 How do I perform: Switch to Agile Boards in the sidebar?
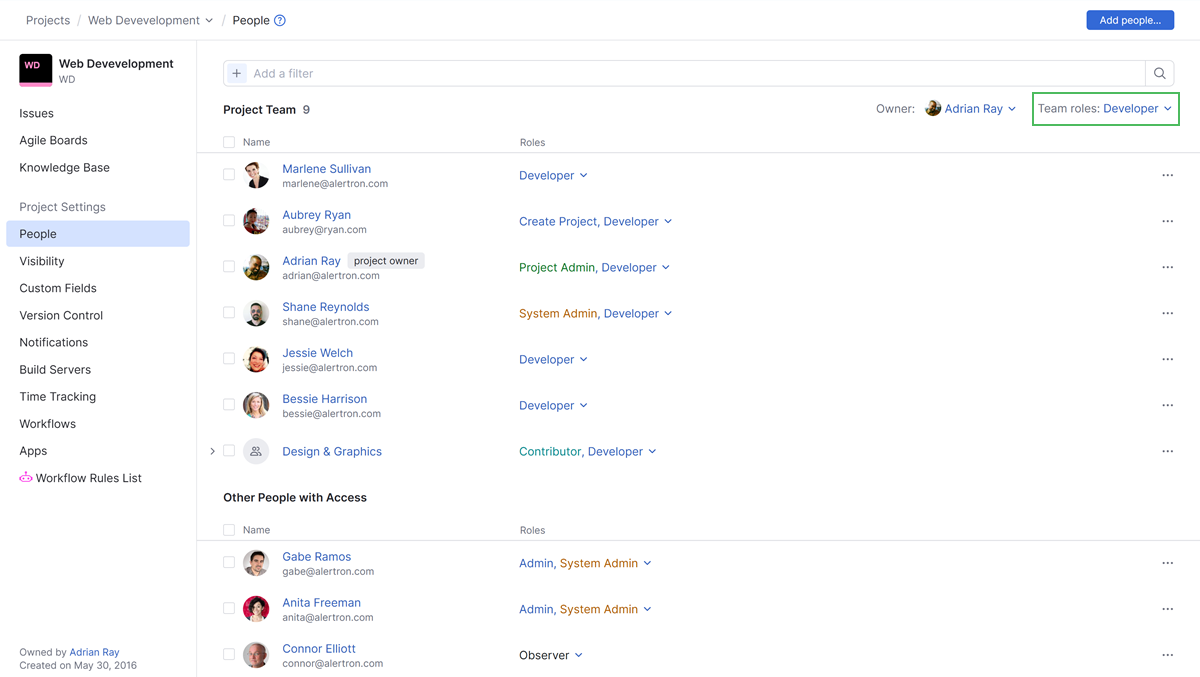tap(54, 140)
